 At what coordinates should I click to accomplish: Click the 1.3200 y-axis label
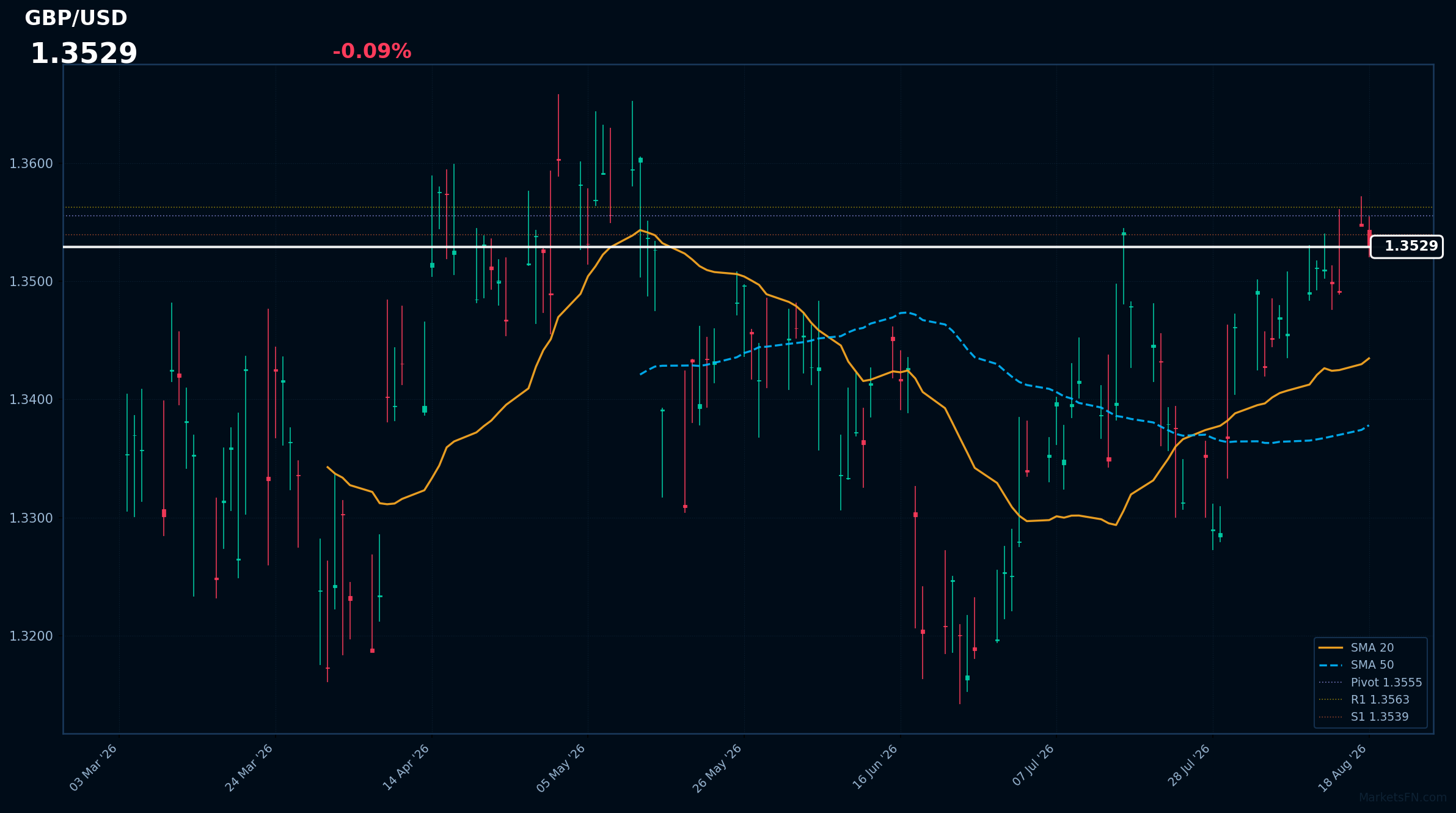[31, 636]
